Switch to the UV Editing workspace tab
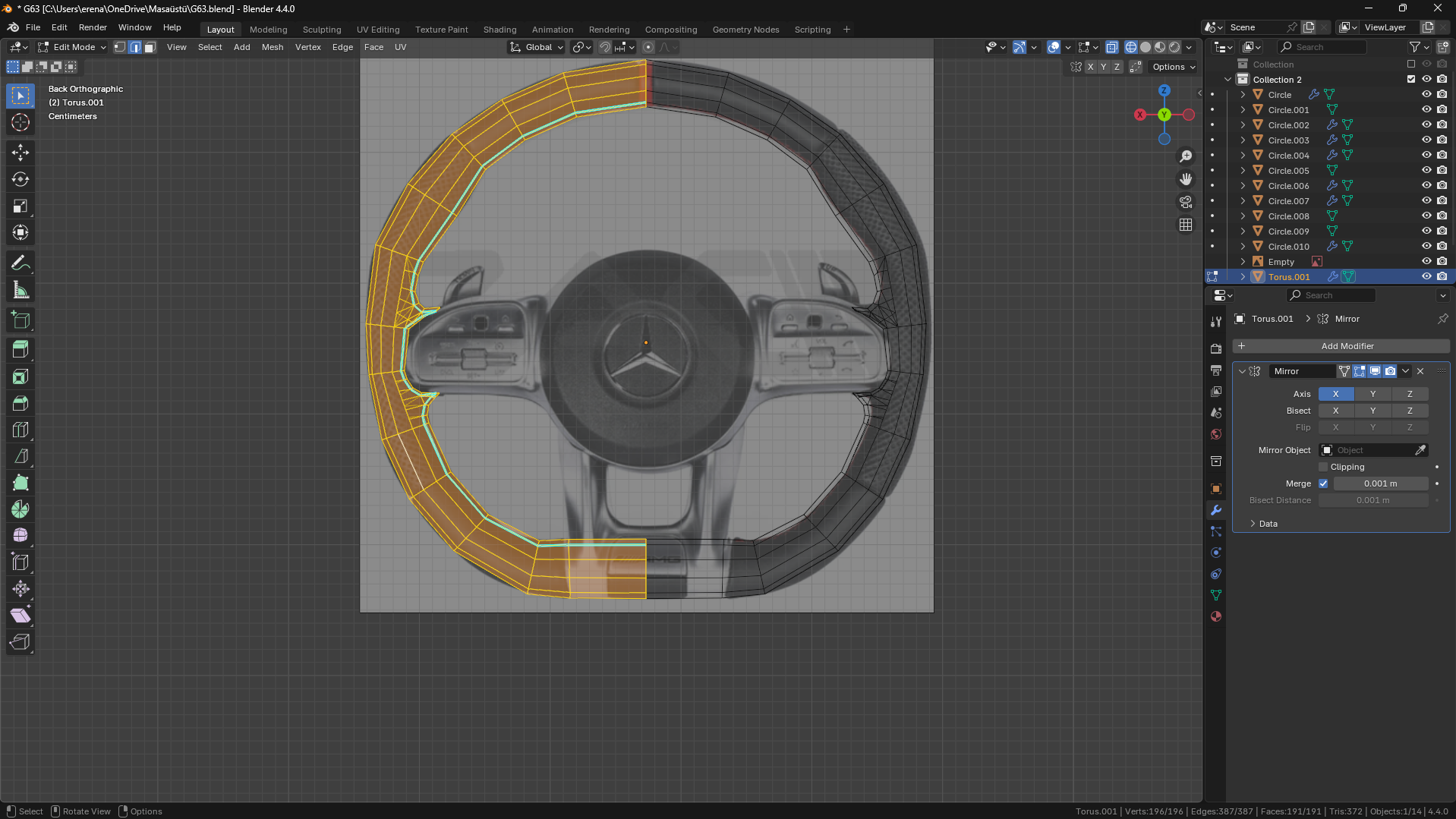Image resolution: width=1456 pixels, height=819 pixels. 378,30
